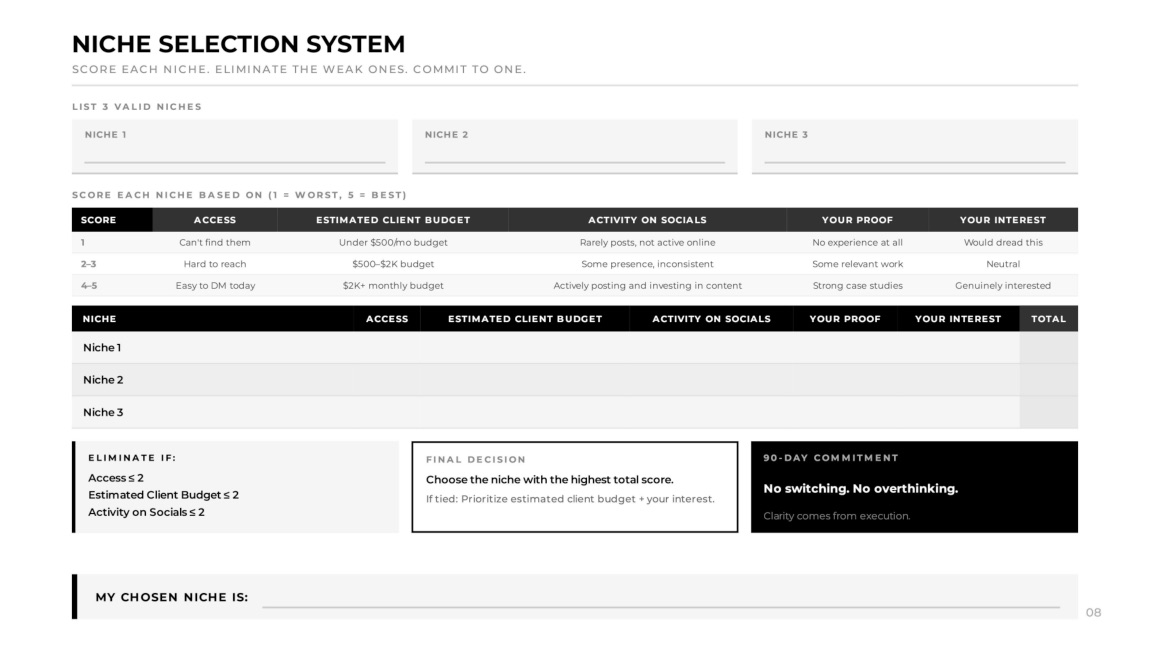
Task: Click the 'FINAL DECISION' heading
Action: [x=476, y=460]
